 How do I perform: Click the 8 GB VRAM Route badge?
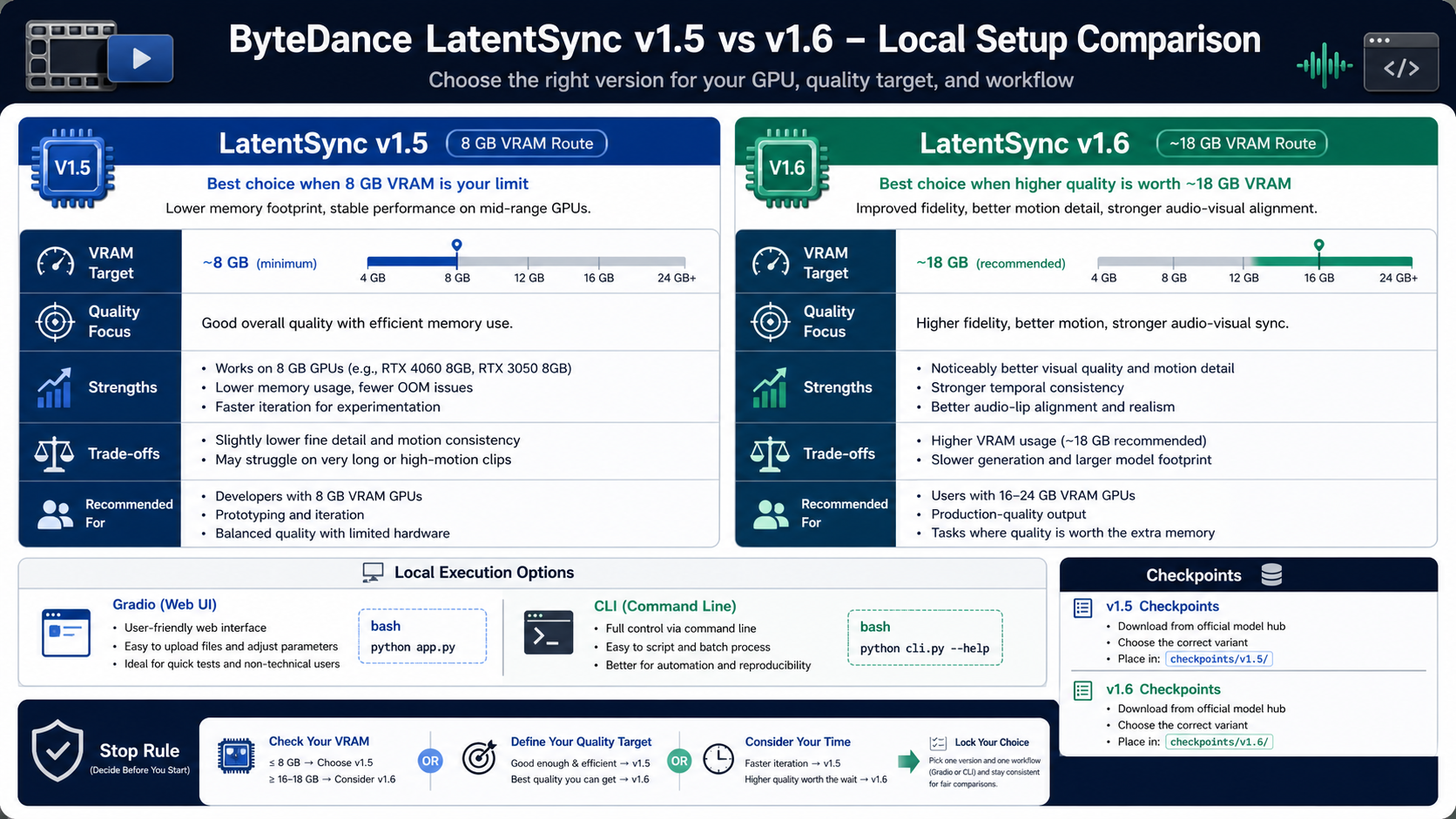[527, 144]
